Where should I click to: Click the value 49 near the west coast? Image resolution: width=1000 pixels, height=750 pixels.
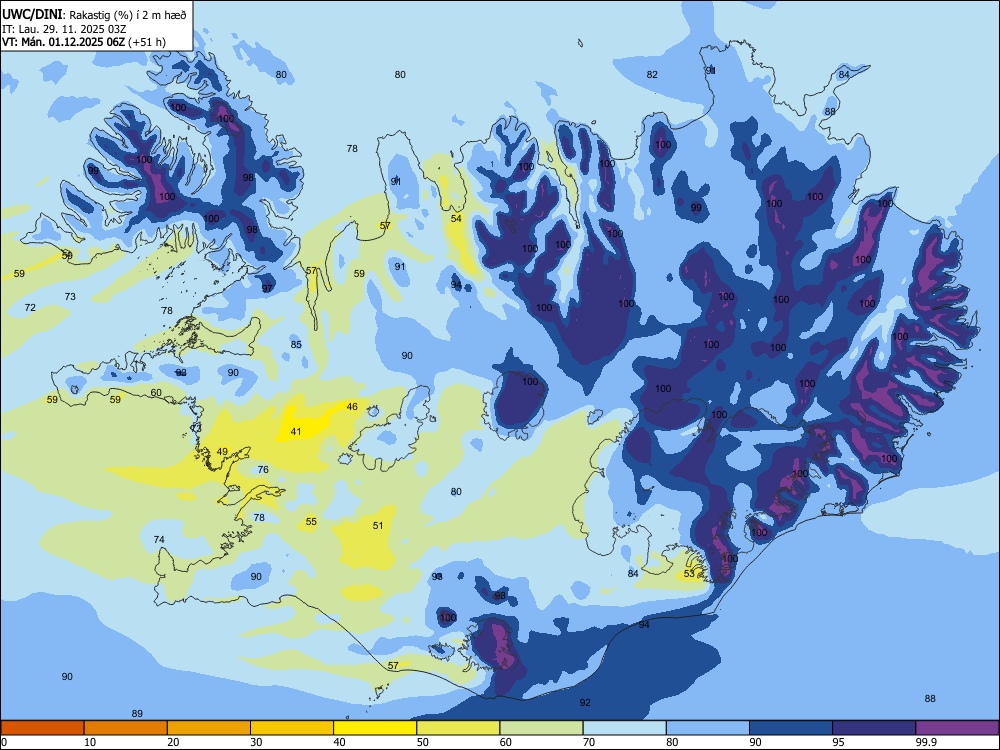point(222,452)
